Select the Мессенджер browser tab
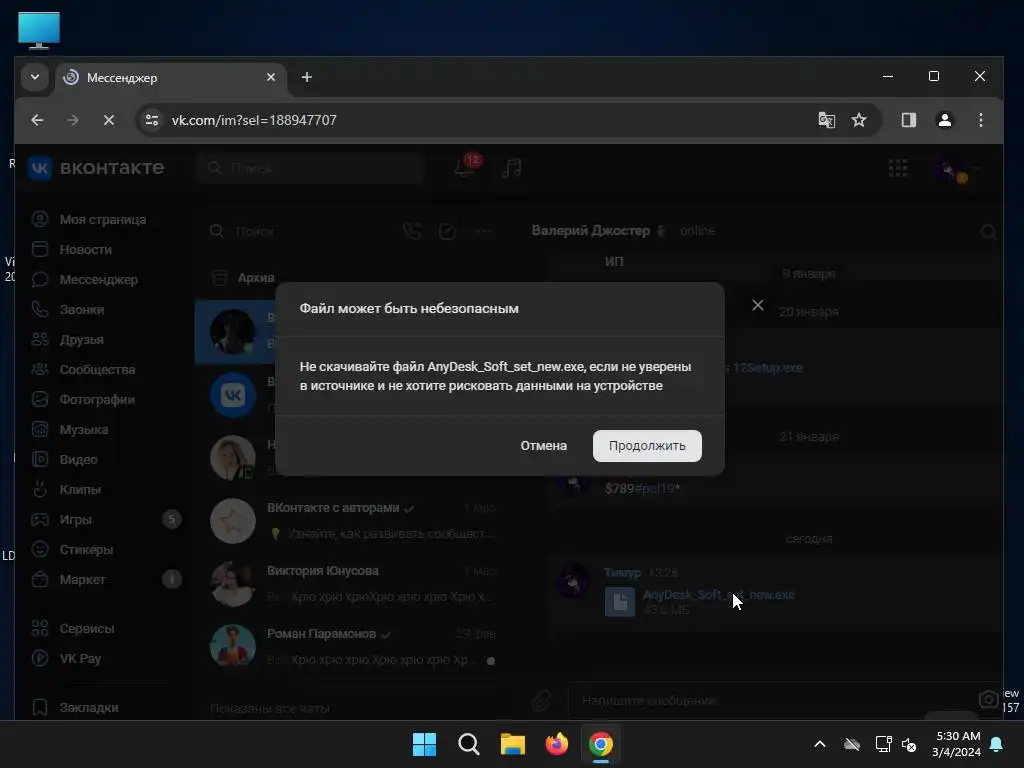 171,78
